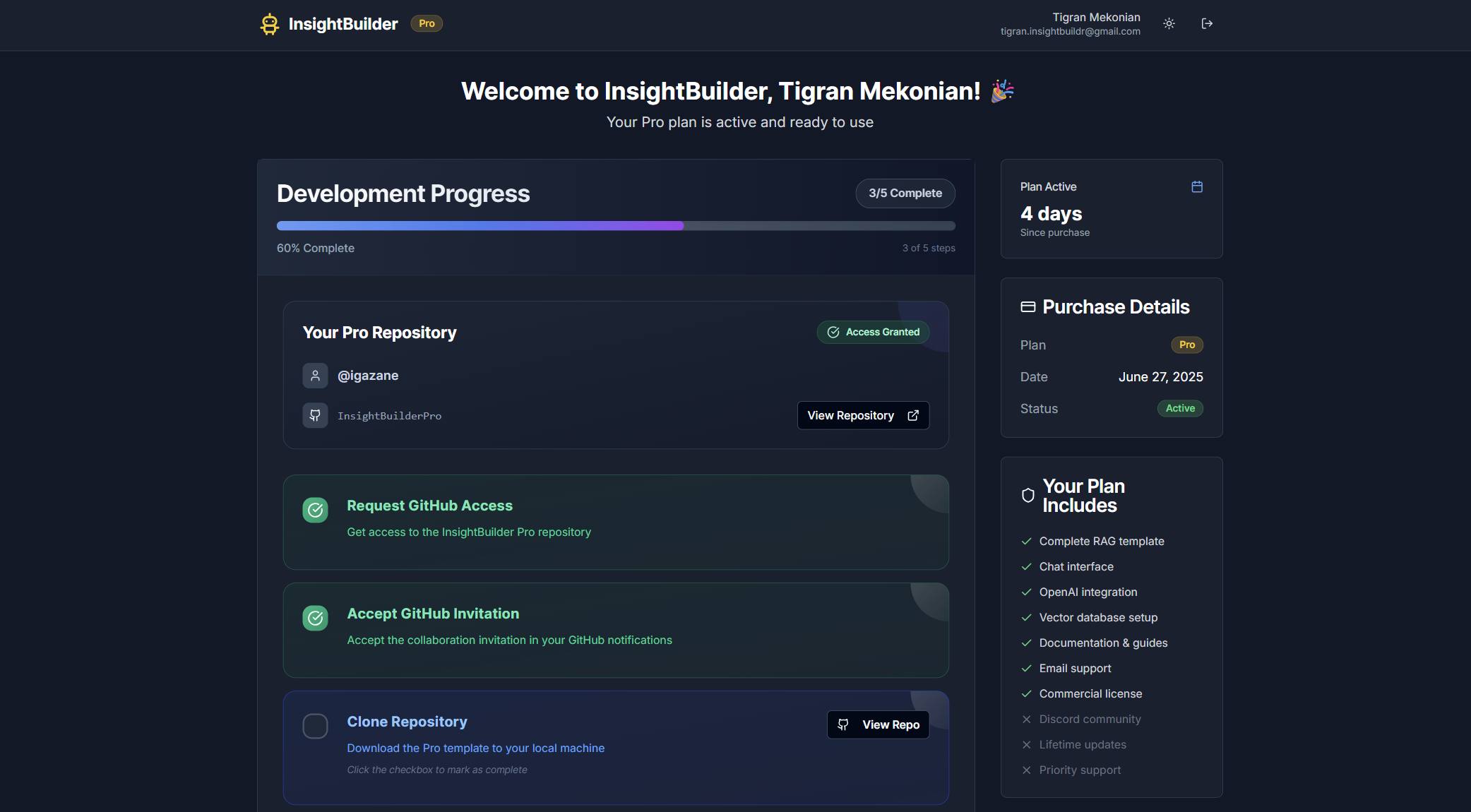Open the Access Granted status badge
This screenshot has height=812, width=1471.
pos(873,332)
